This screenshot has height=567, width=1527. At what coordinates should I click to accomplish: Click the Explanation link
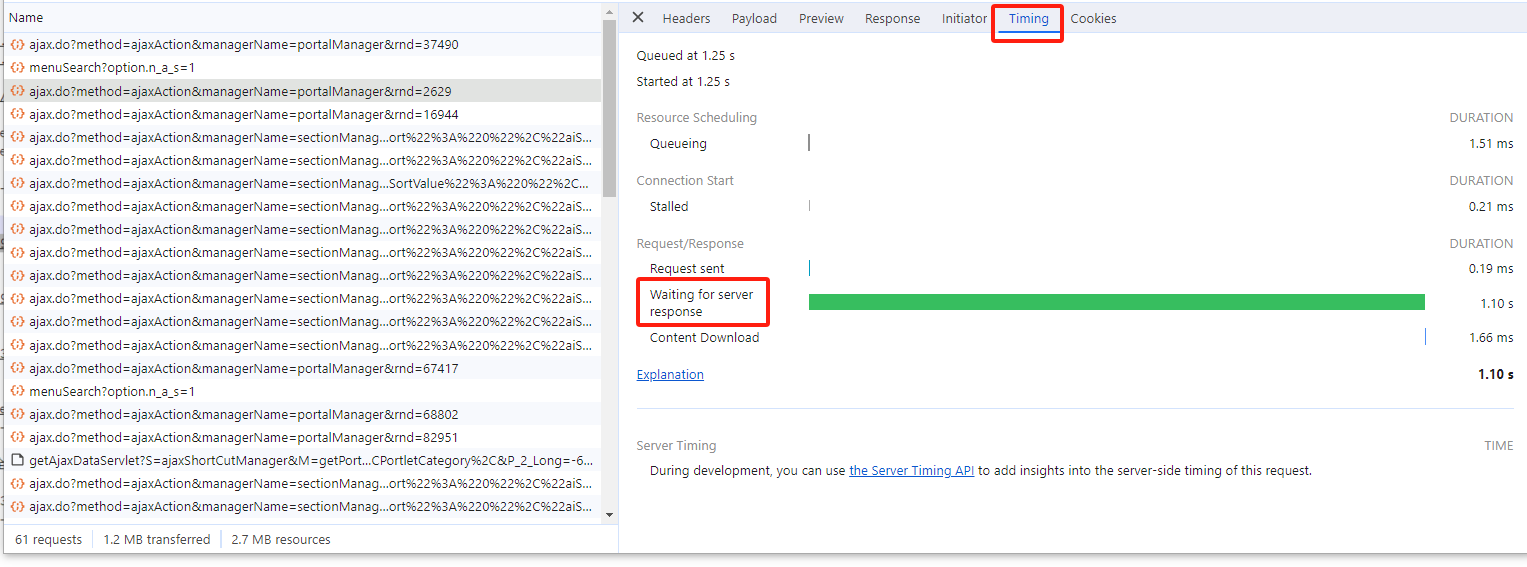[x=670, y=375]
